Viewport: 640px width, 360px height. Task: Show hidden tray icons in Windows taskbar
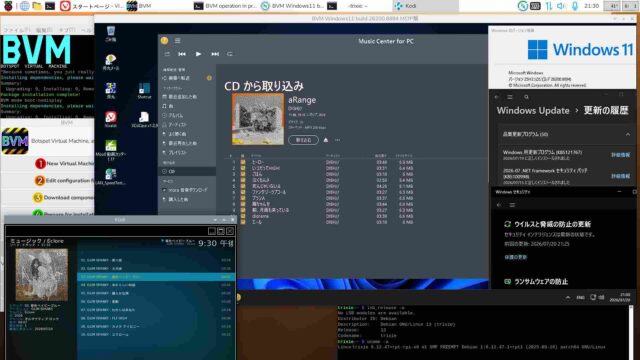568,298
